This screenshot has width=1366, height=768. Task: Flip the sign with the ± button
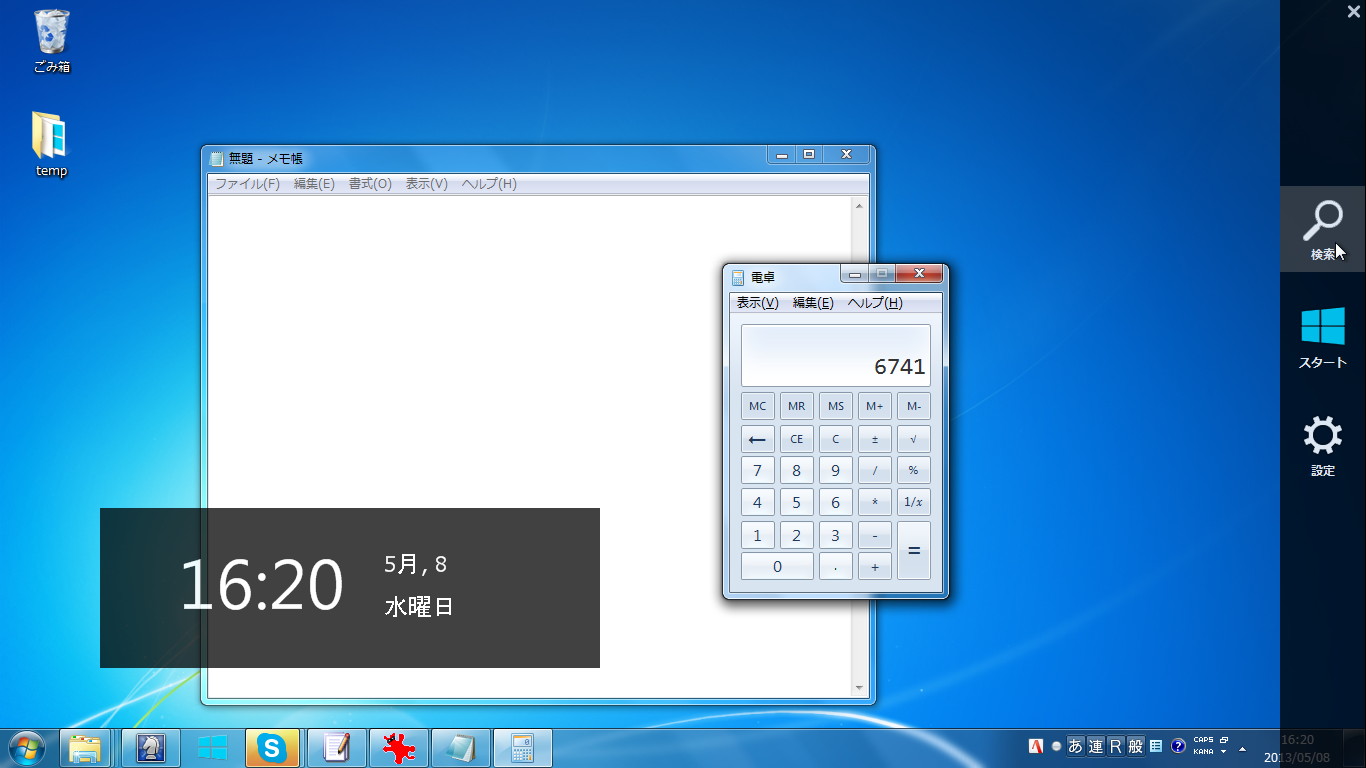(875, 439)
